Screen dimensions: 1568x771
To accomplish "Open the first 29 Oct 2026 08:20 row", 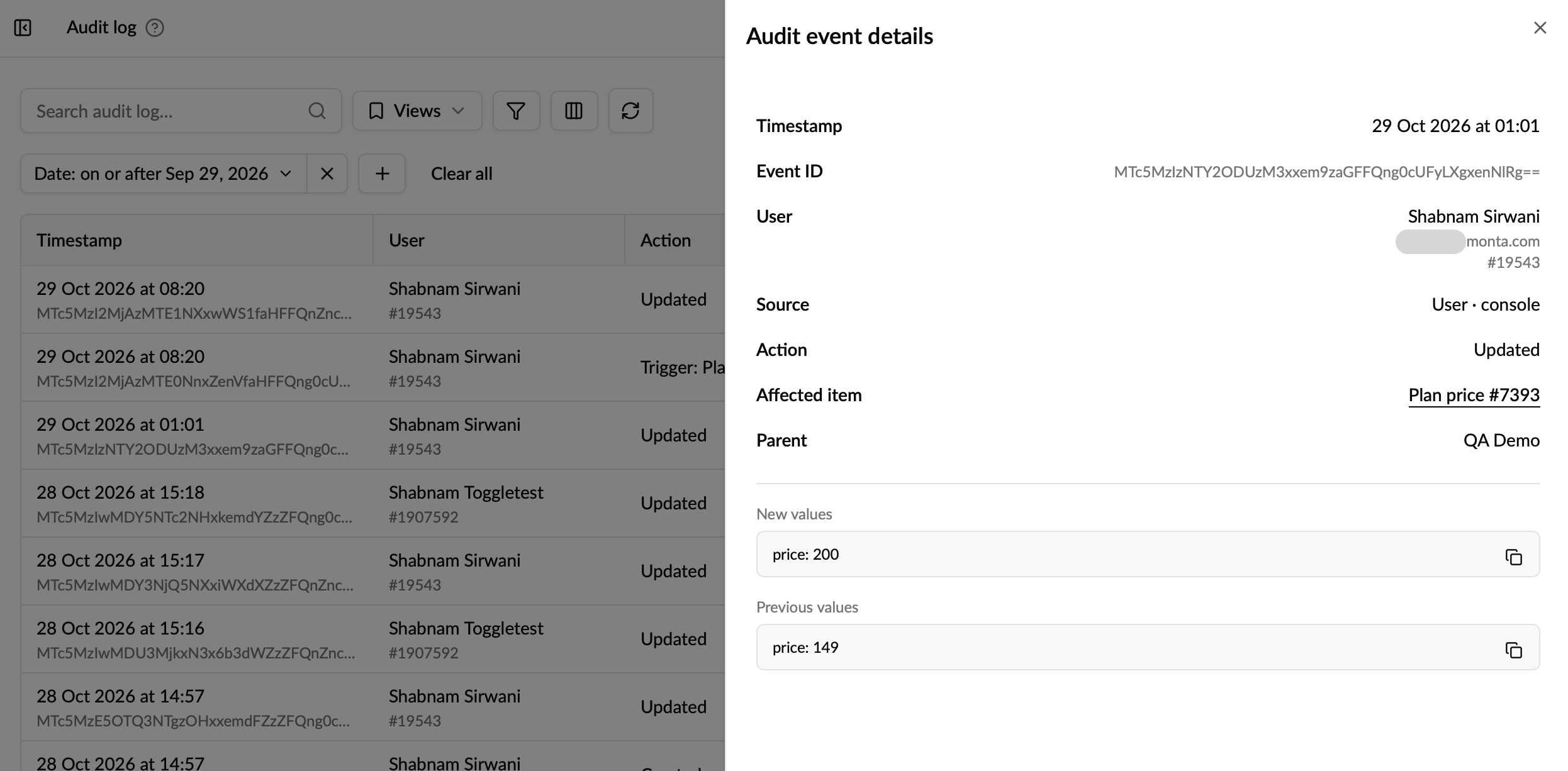I will click(x=372, y=299).
